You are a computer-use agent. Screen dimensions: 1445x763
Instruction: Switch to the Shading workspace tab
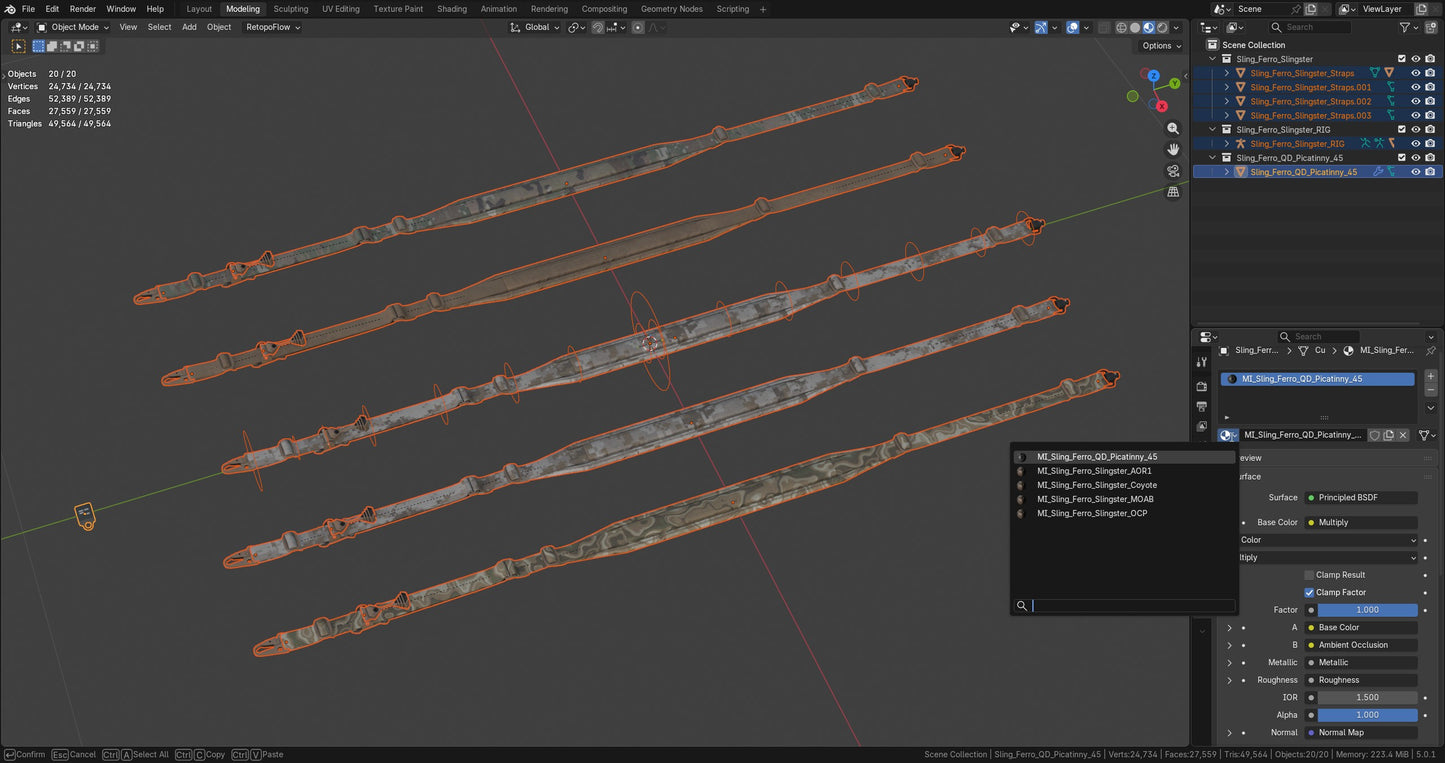pos(452,9)
